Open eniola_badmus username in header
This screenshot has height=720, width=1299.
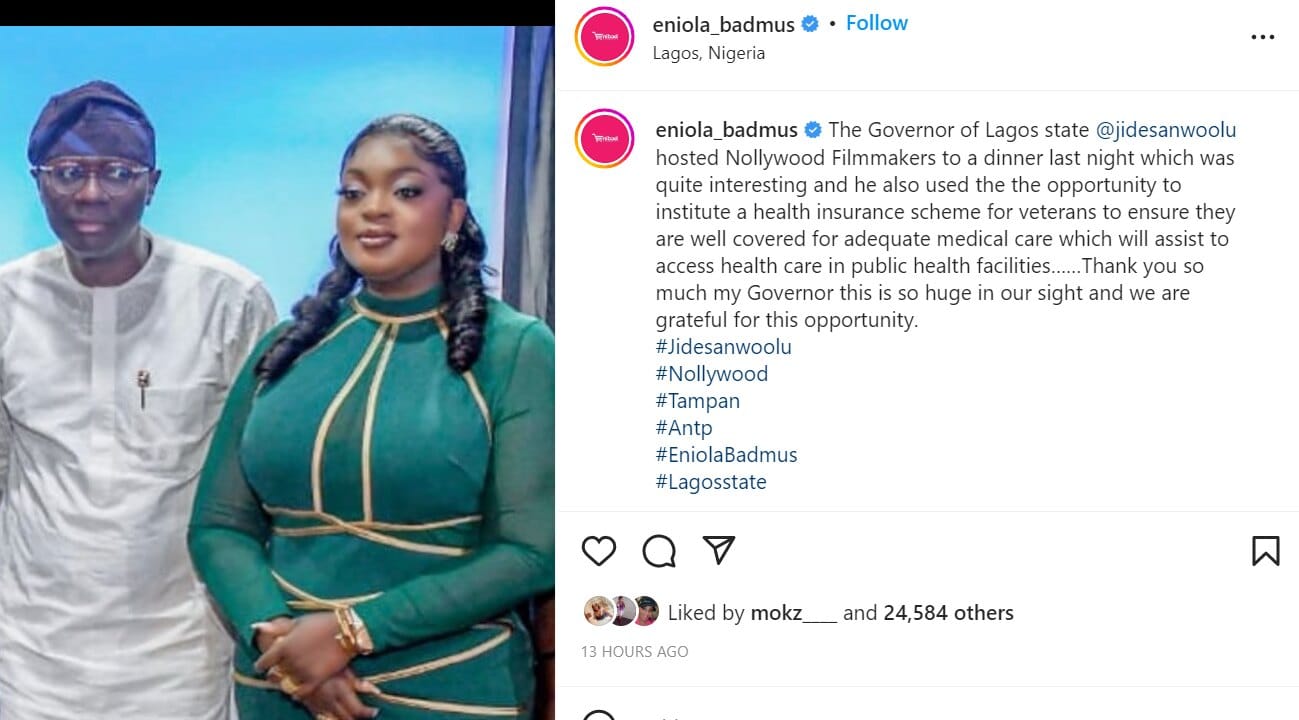(x=725, y=24)
